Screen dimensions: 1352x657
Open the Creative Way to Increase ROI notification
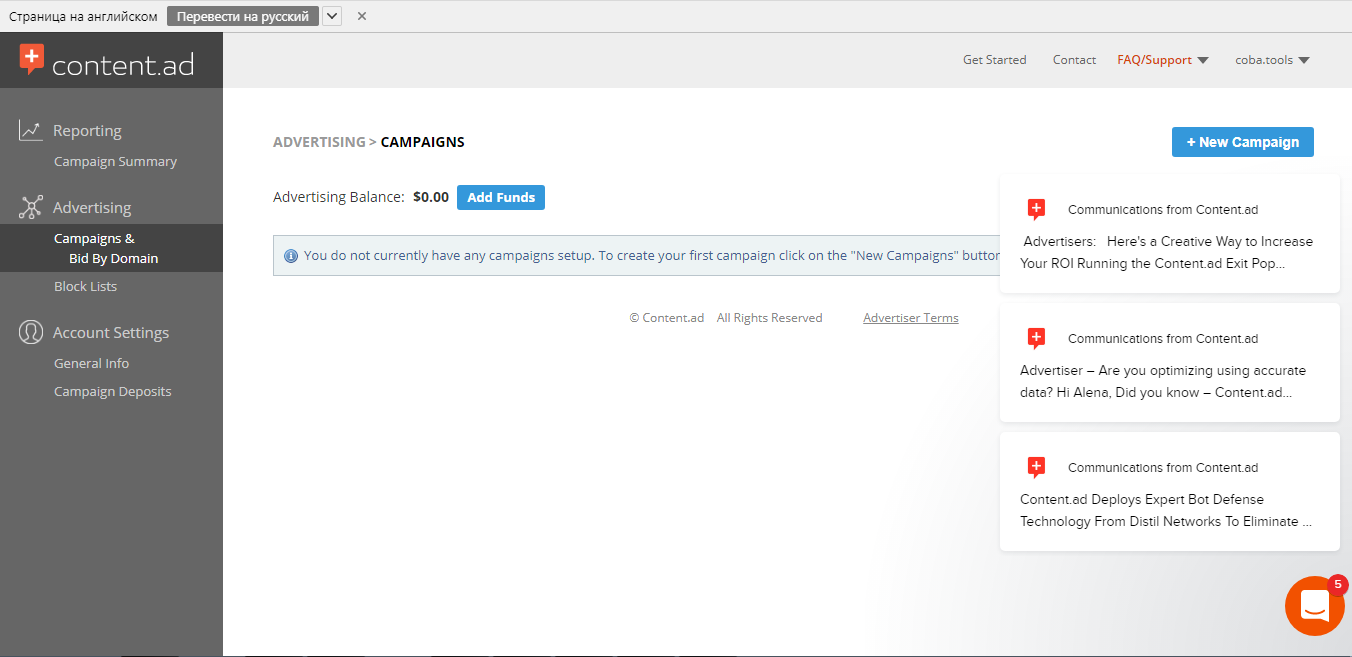tap(1170, 234)
